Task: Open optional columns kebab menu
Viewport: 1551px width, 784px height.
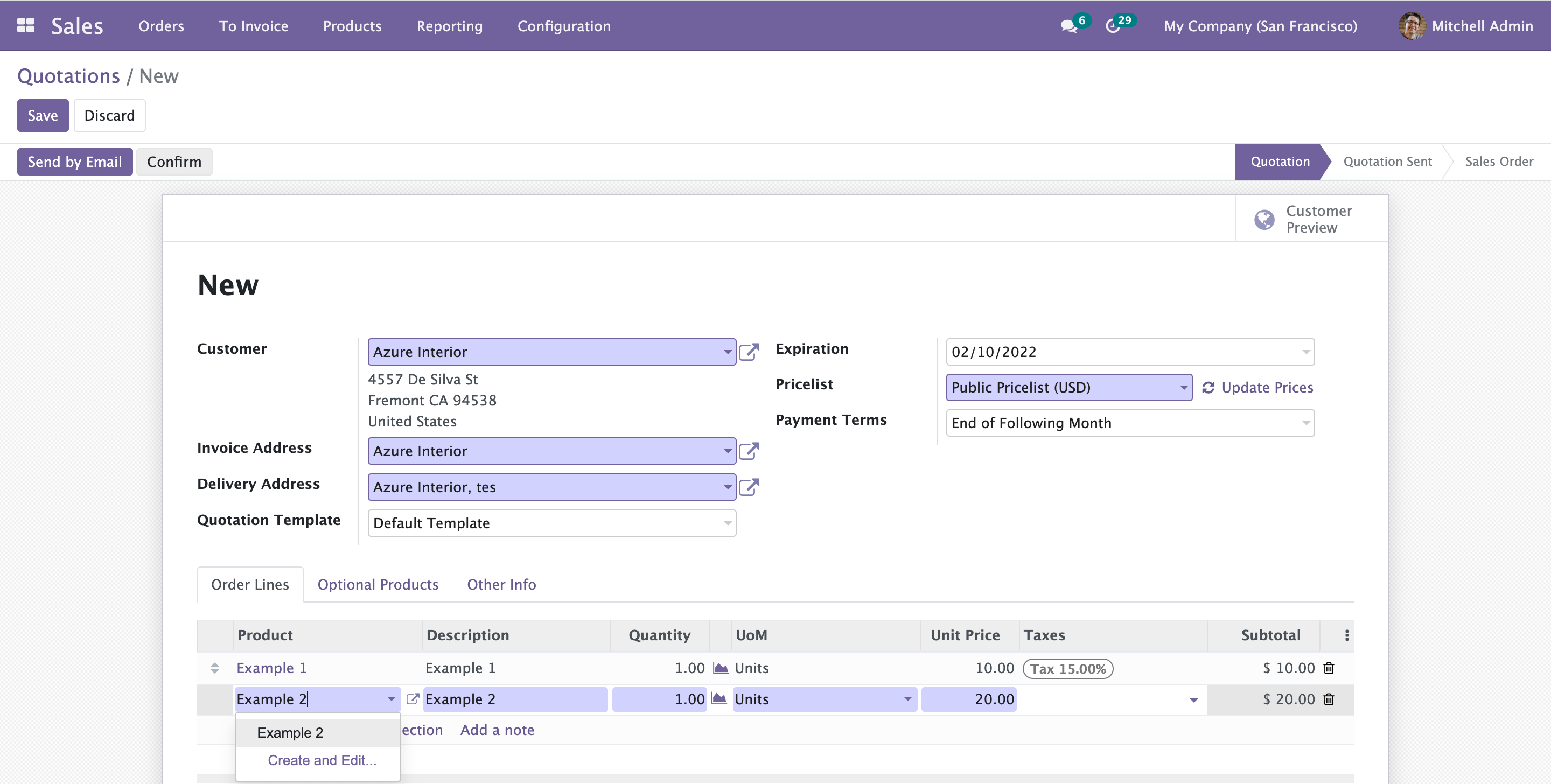Action: click(x=1346, y=635)
